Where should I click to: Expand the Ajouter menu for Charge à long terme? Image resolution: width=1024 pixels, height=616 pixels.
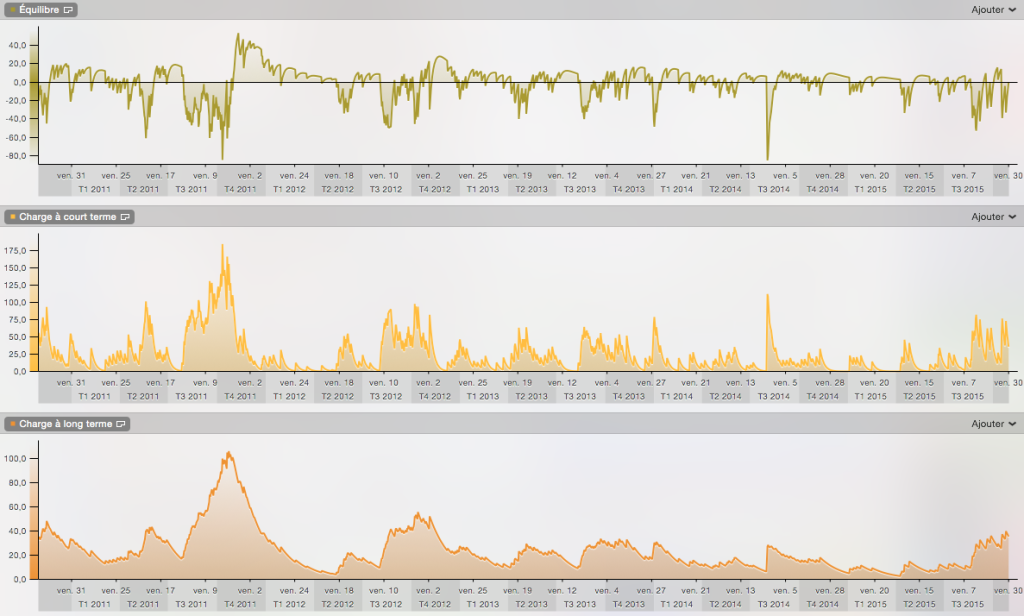tap(993, 424)
